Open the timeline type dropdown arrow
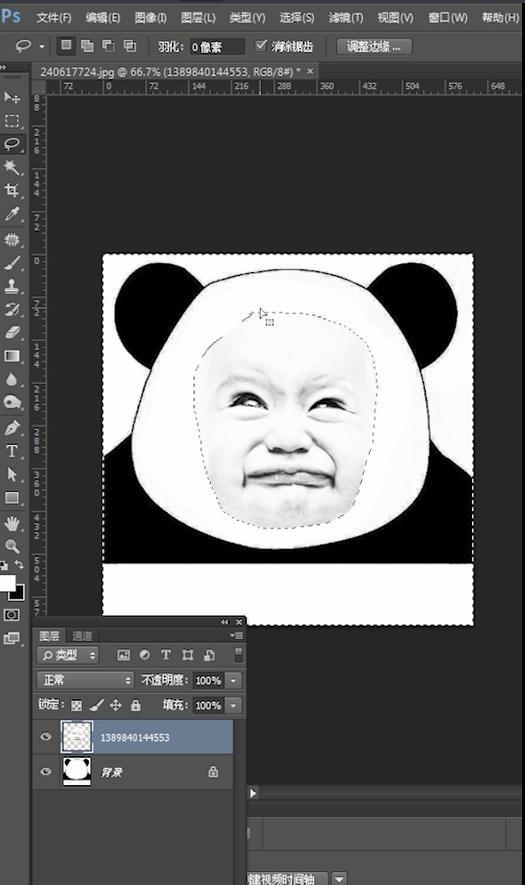The height and width of the screenshot is (885, 525). click(x=339, y=878)
